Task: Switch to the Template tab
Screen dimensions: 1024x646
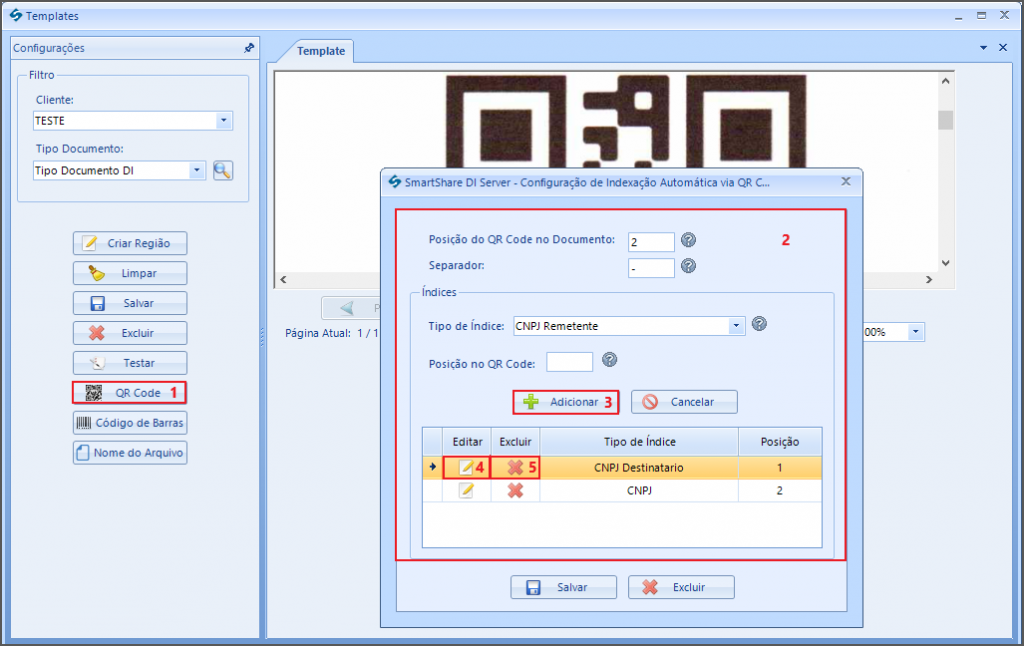Action: 321,51
